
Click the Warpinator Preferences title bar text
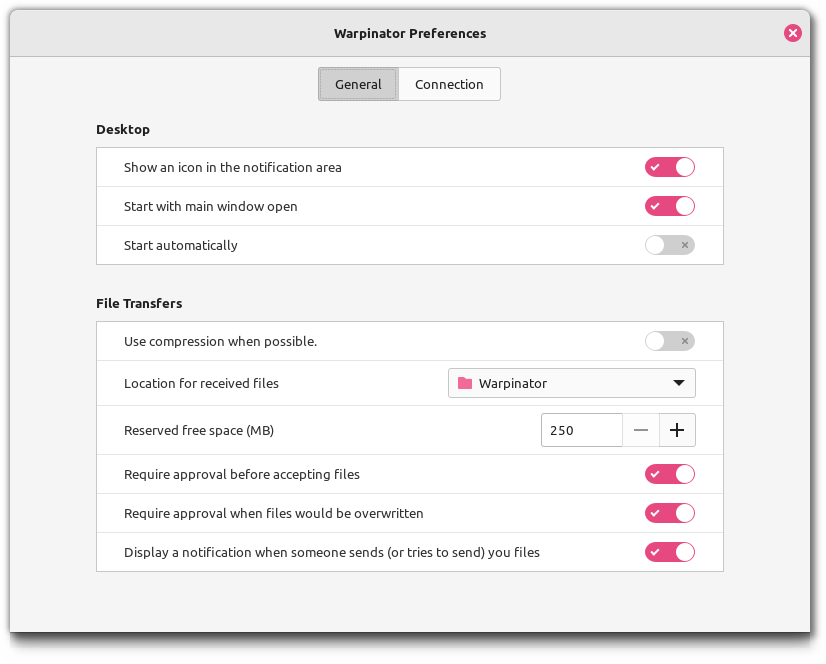click(410, 33)
